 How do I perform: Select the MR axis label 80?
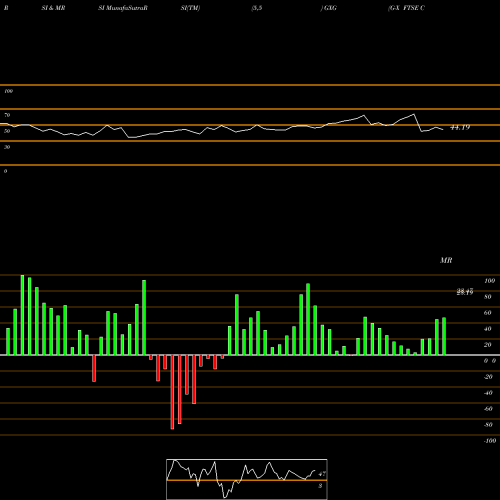(x=487, y=297)
